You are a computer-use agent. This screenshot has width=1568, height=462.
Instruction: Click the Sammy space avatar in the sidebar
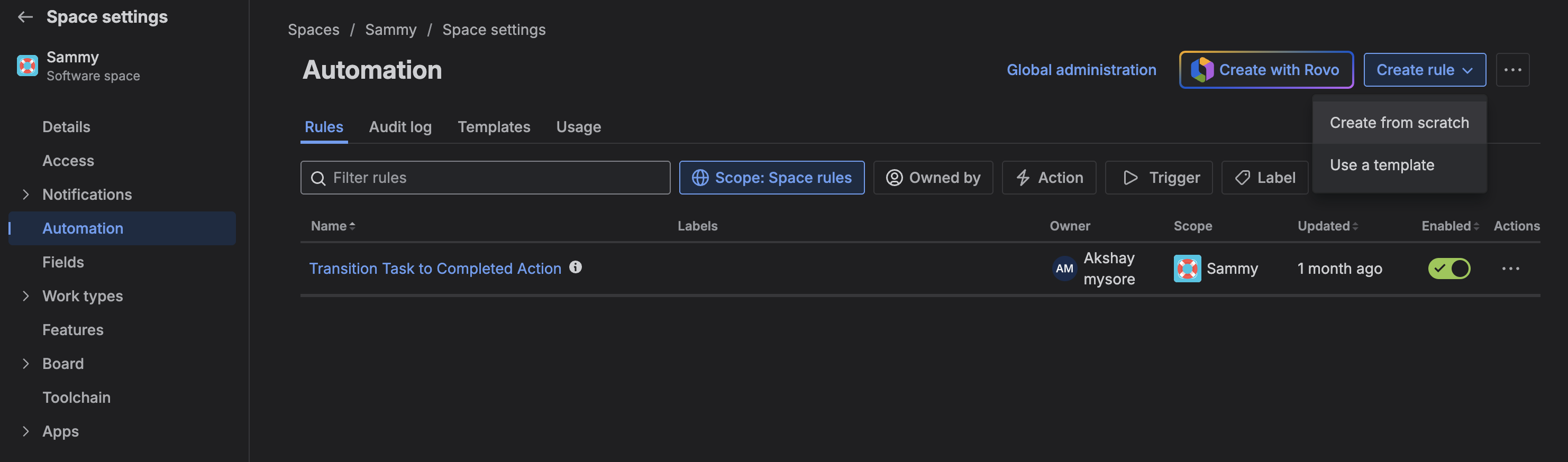[x=28, y=66]
